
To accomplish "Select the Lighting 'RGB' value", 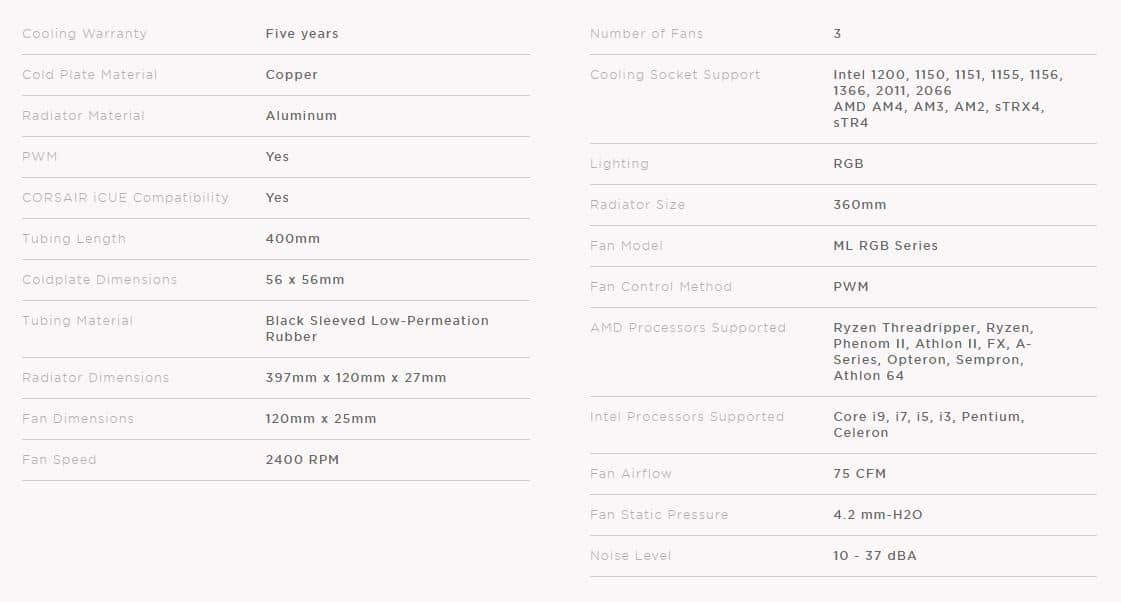I will (848, 163).
